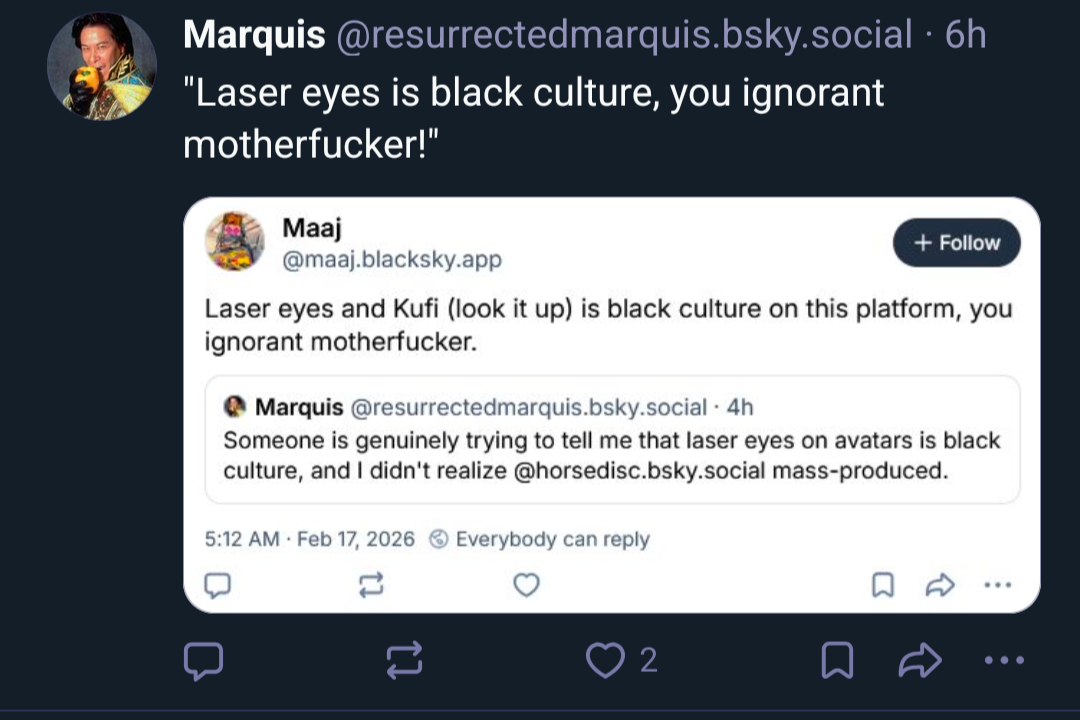Viewport: 1080px width, 720px height.
Task: Bookmark the outer Marquis post
Action: click(x=836, y=660)
